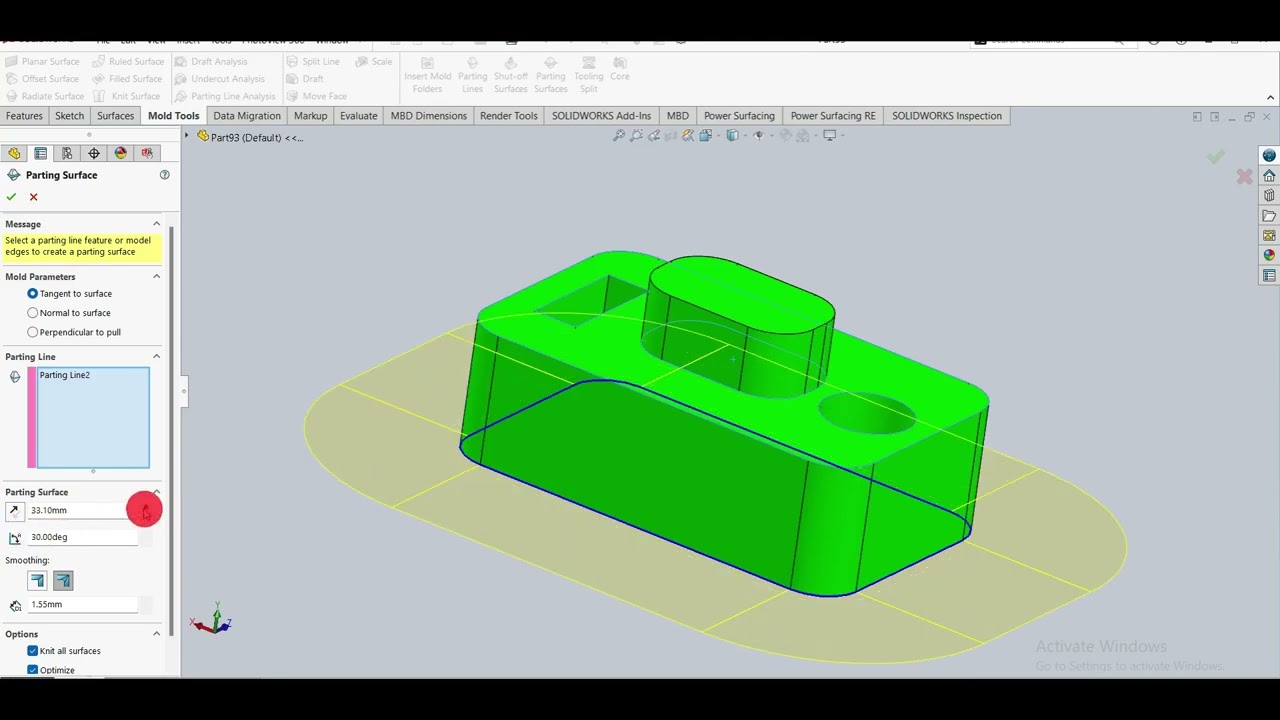This screenshot has width=1280, height=720.
Task: Select the Tooling Split tool
Action: click(x=588, y=76)
